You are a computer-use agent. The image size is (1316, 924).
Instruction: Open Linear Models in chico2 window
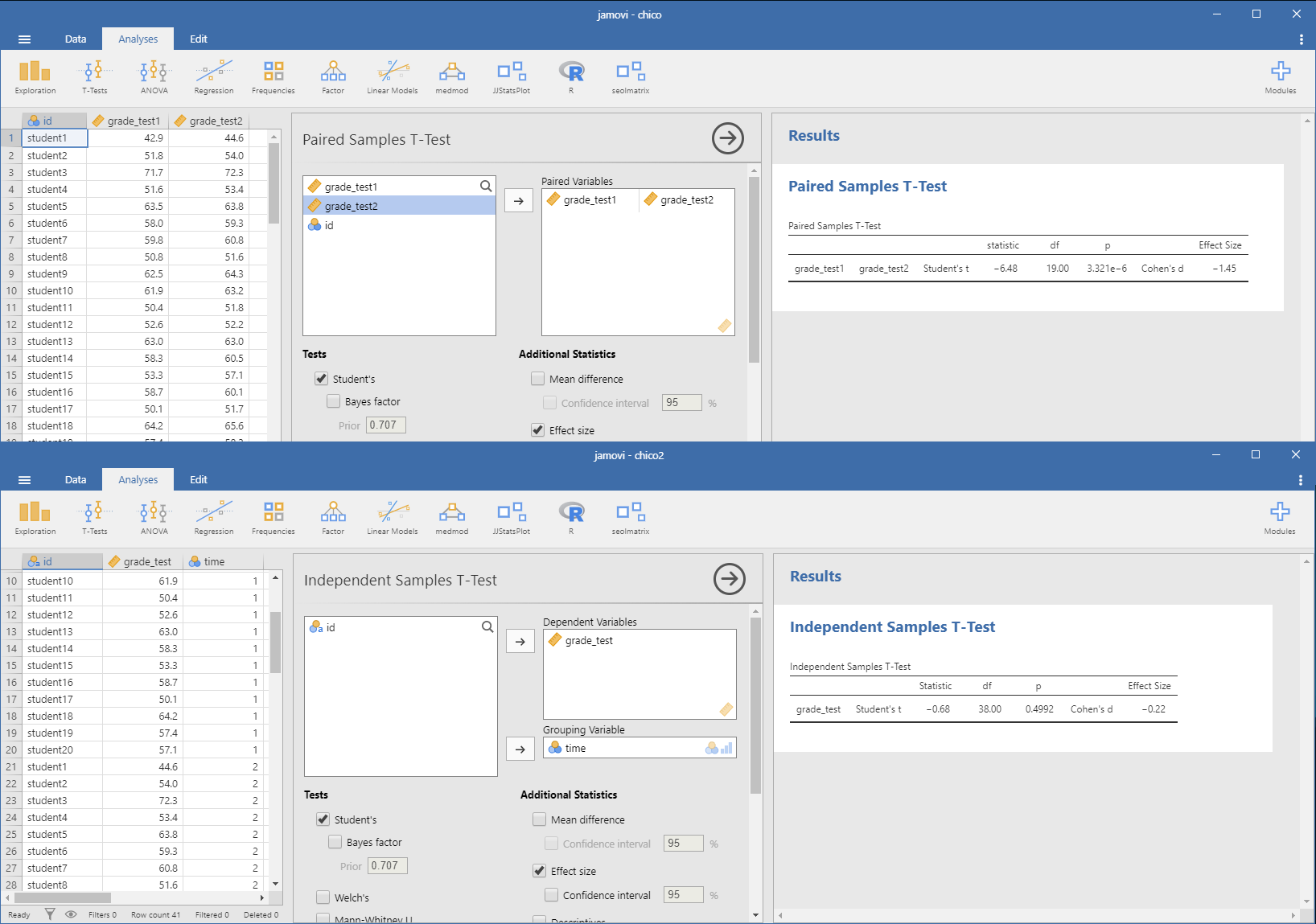(x=393, y=519)
